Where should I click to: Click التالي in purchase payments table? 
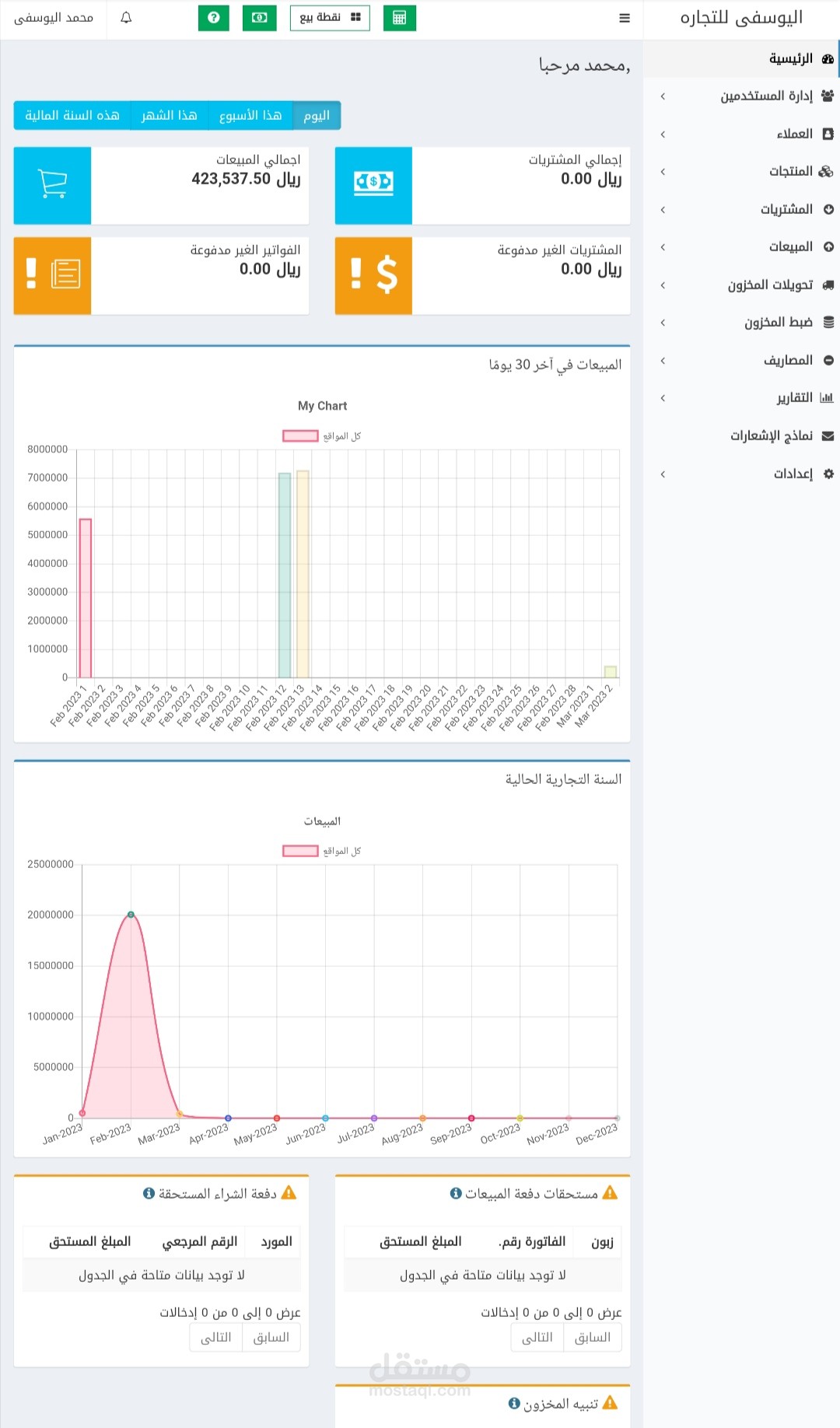(216, 1337)
